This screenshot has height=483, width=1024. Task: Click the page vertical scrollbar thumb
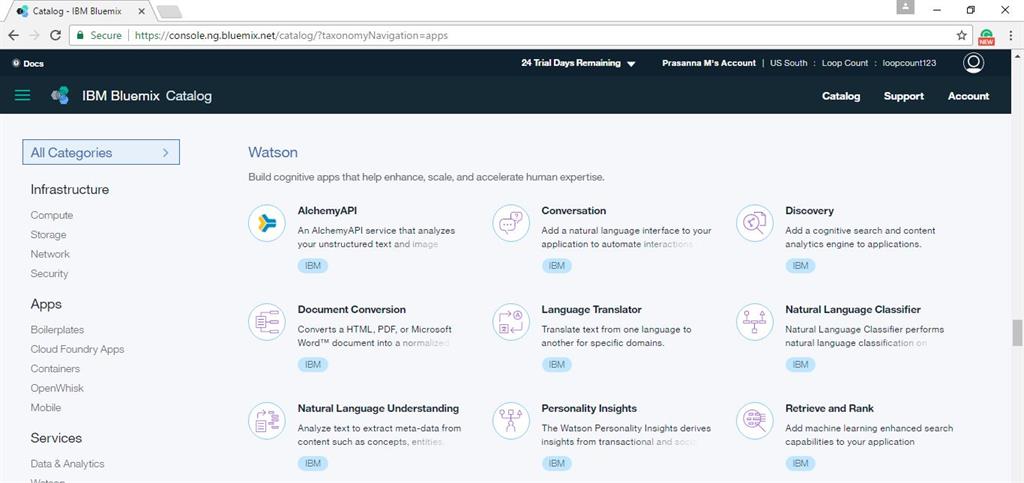[x=1017, y=333]
